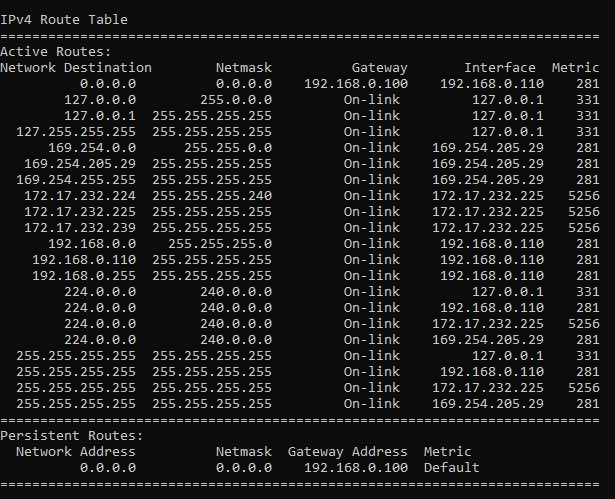This screenshot has width=615, height=499.
Task: Click the 'Gateway Address' persistent column header
Action: click(x=348, y=452)
